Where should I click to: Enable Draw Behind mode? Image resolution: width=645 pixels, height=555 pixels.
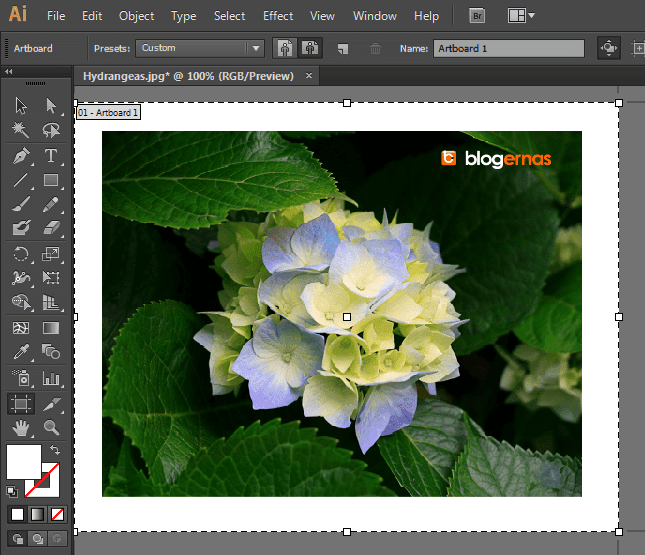point(37,539)
